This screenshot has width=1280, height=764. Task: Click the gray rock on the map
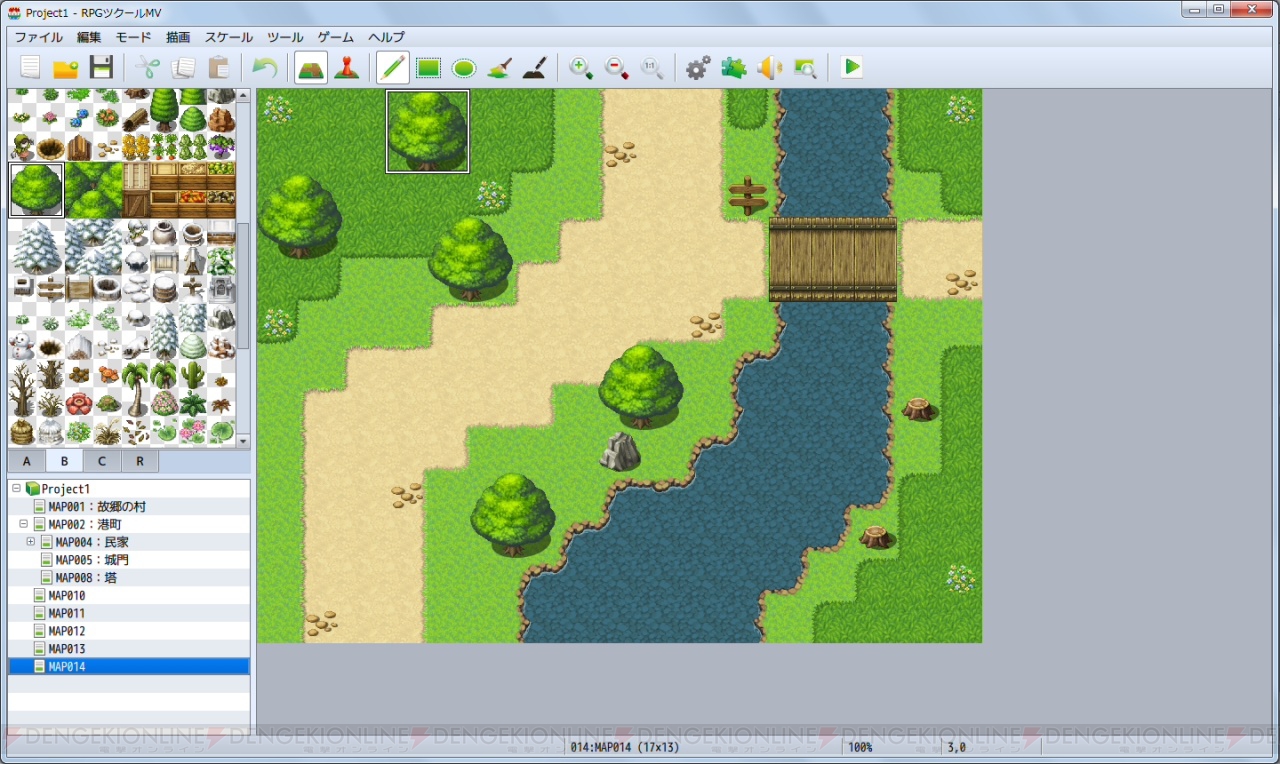pyautogui.click(x=620, y=451)
